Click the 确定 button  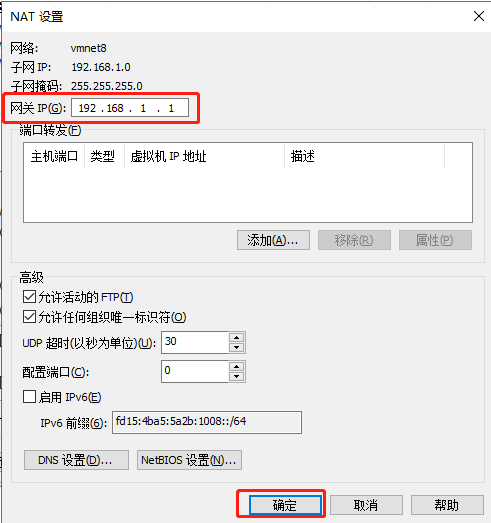pos(285,505)
